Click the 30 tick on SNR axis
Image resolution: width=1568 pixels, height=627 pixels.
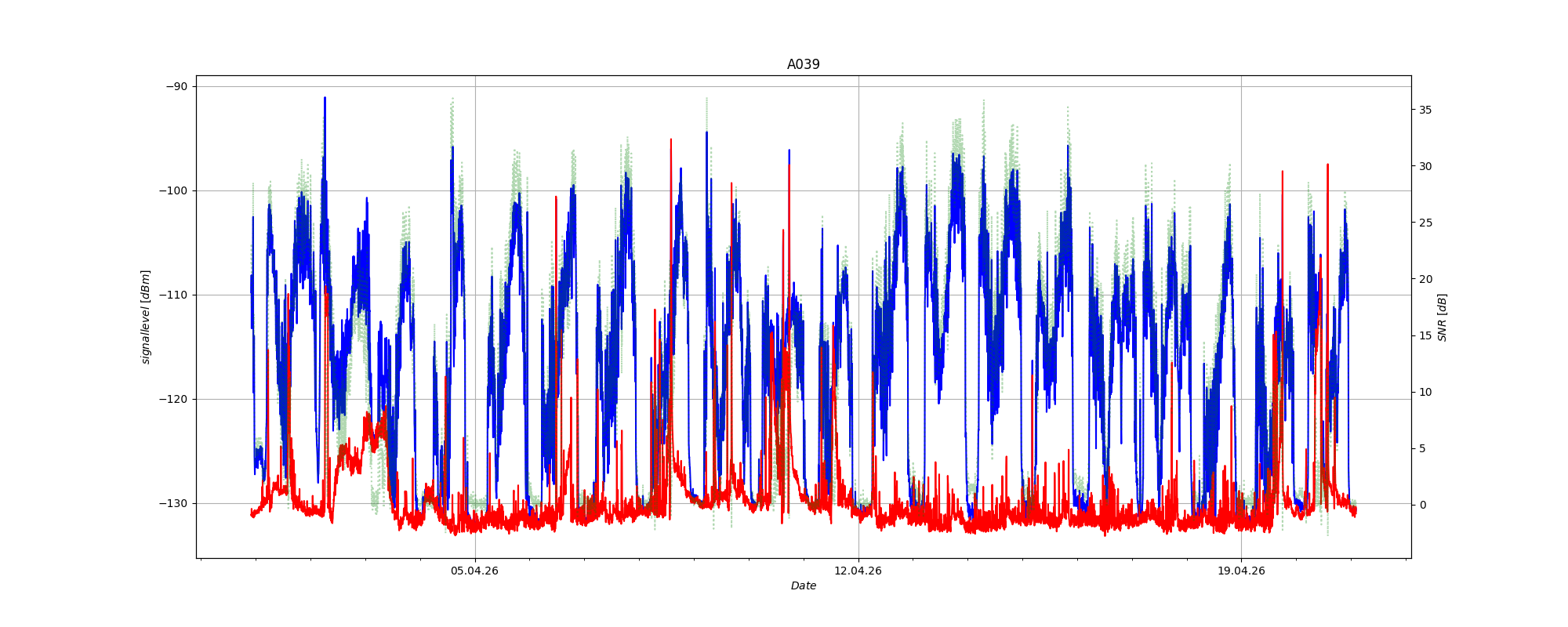[1425, 166]
